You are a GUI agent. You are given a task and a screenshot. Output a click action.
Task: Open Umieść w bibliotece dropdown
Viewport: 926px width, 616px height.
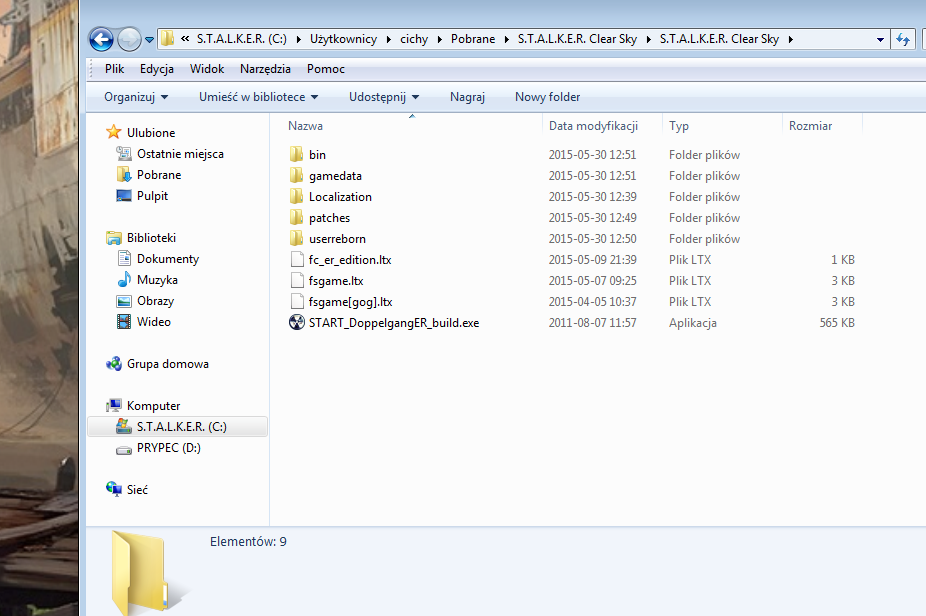coord(258,97)
